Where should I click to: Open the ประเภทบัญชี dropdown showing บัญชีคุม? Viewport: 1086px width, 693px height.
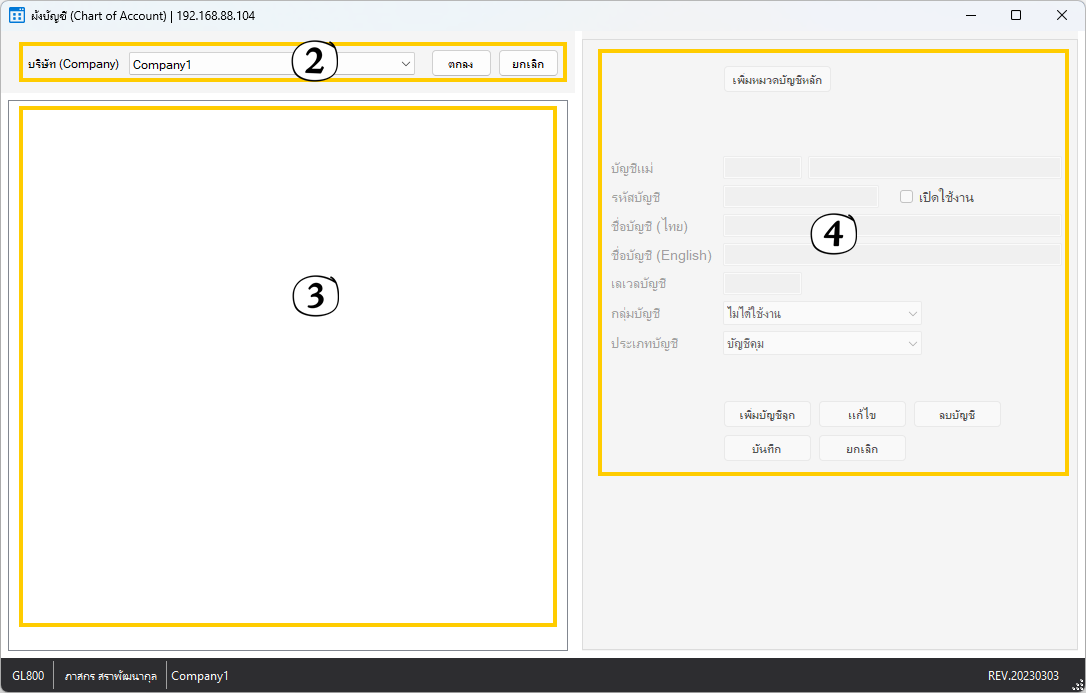coord(821,344)
